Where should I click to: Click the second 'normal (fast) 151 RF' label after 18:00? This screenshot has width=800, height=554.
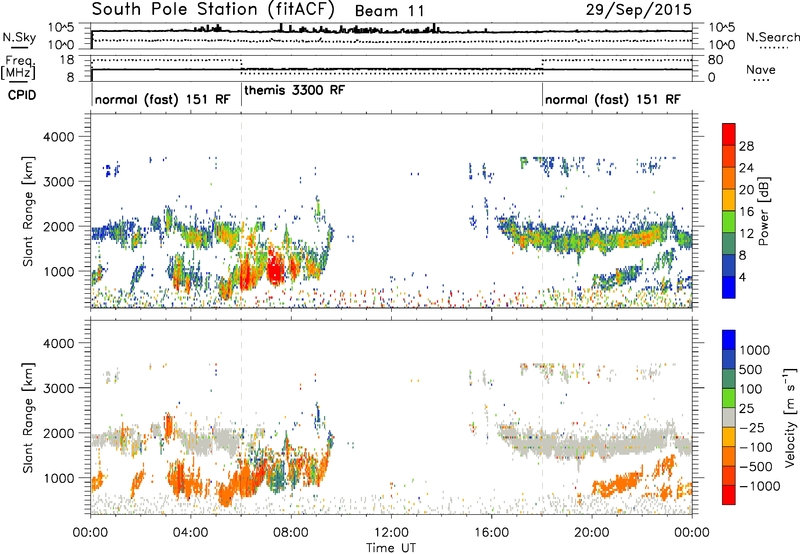tap(612, 99)
